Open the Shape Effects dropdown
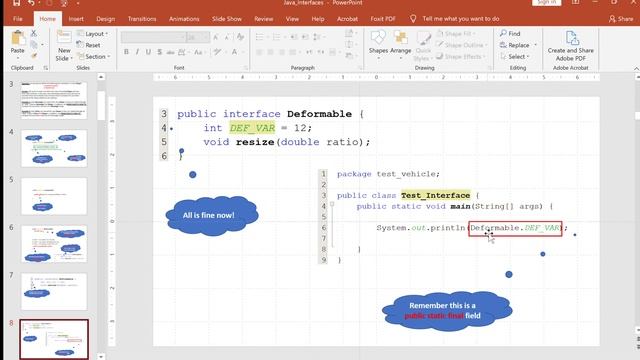 [460, 56]
